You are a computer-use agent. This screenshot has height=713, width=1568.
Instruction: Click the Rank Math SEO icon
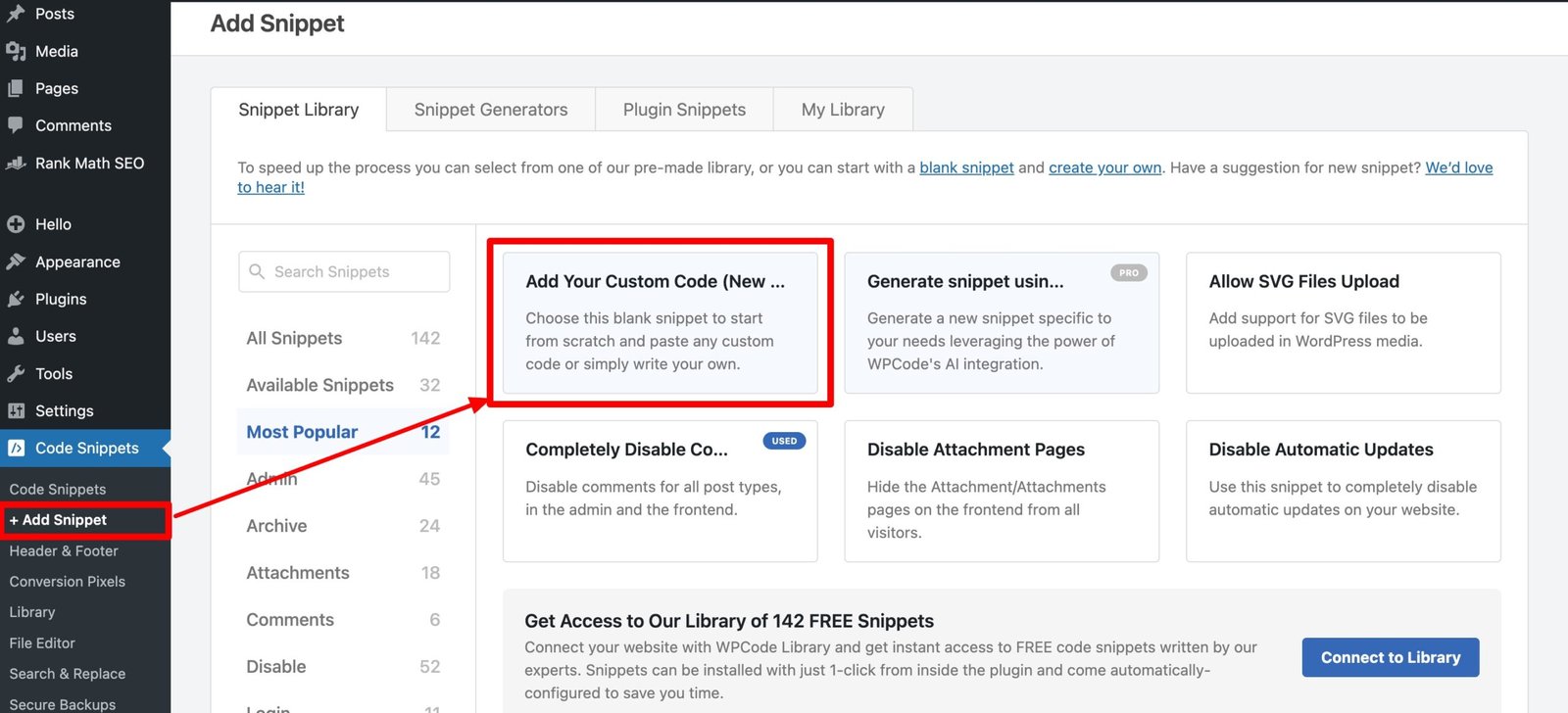coord(16,163)
